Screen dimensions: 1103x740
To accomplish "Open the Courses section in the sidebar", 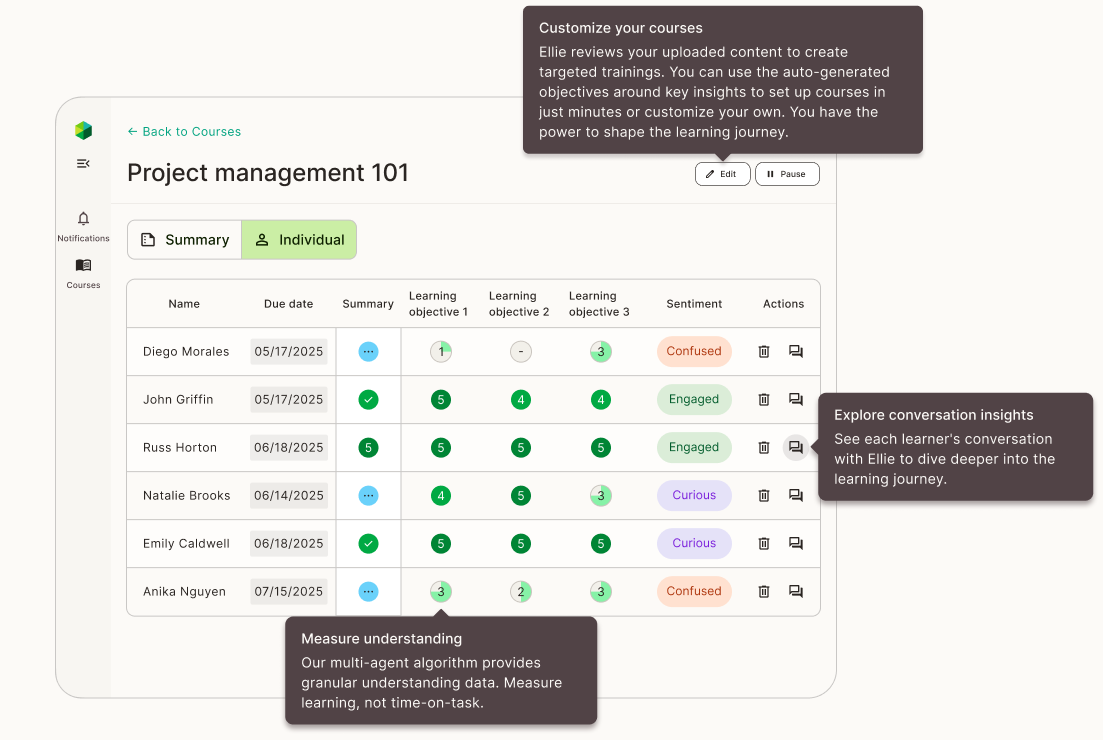I will tap(83, 270).
